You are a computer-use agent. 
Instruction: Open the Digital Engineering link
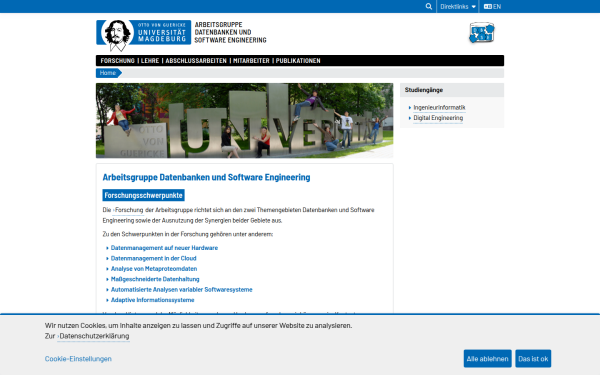pyautogui.click(x=438, y=118)
